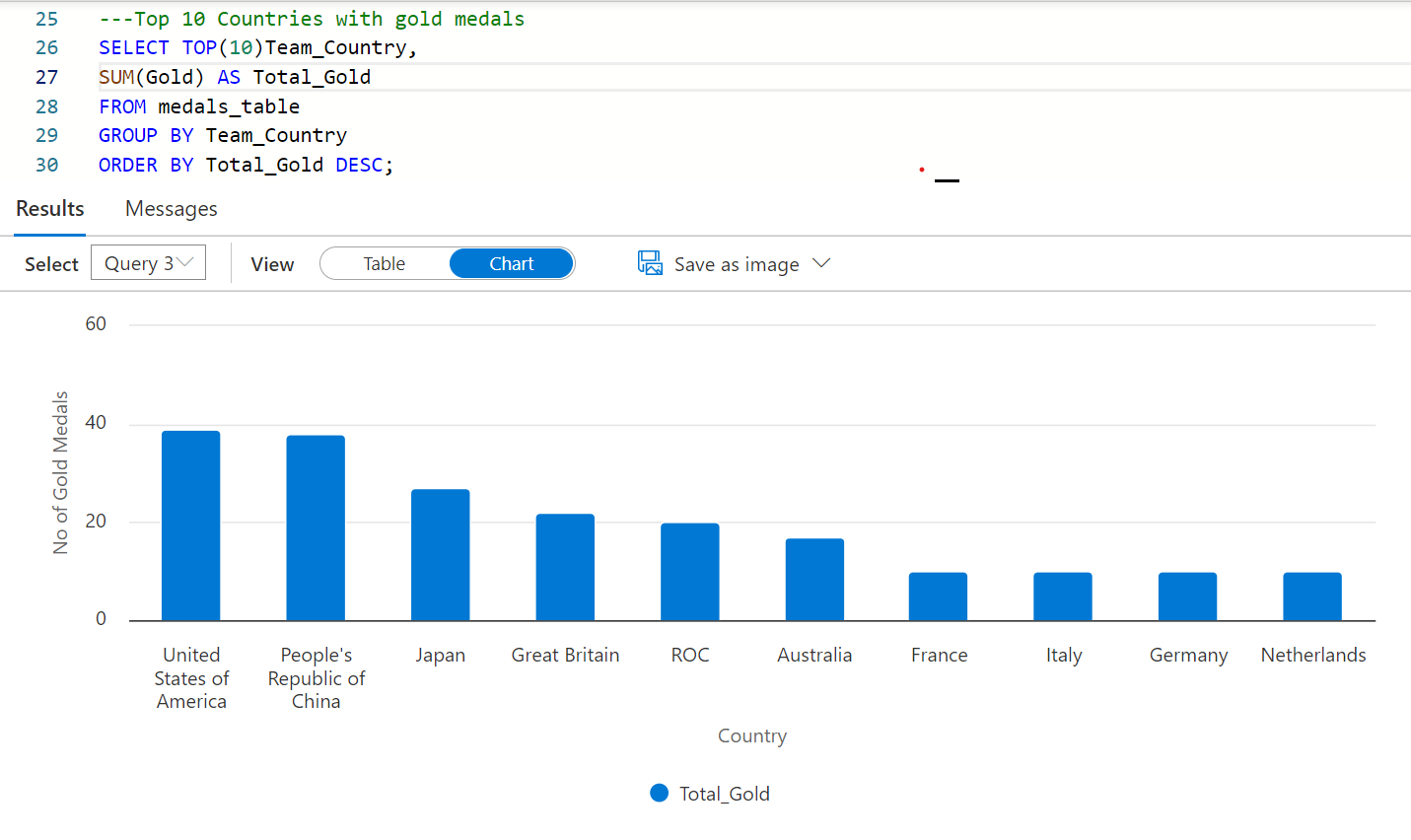The image size is (1411, 840).
Task: Select the France bar
Action: pos(939,596)
